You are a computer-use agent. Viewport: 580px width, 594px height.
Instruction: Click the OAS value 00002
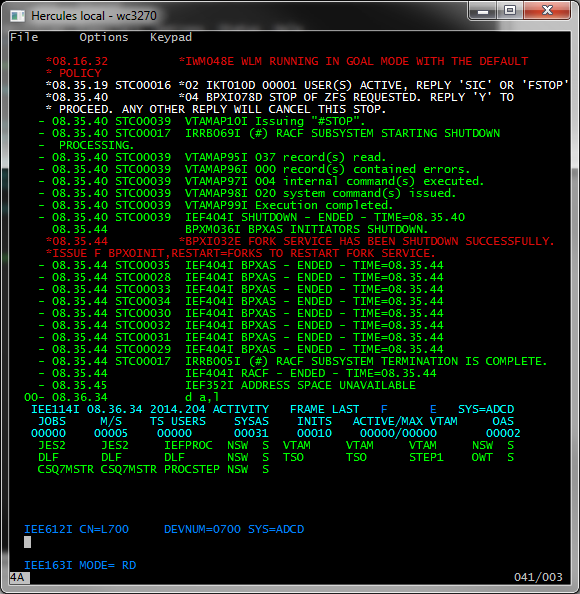[503, 433]
